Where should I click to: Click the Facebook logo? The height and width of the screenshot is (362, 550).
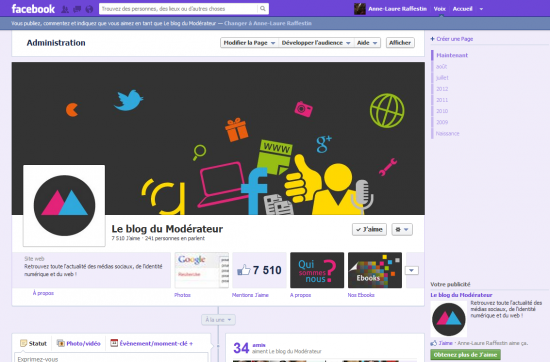point(33,9)
